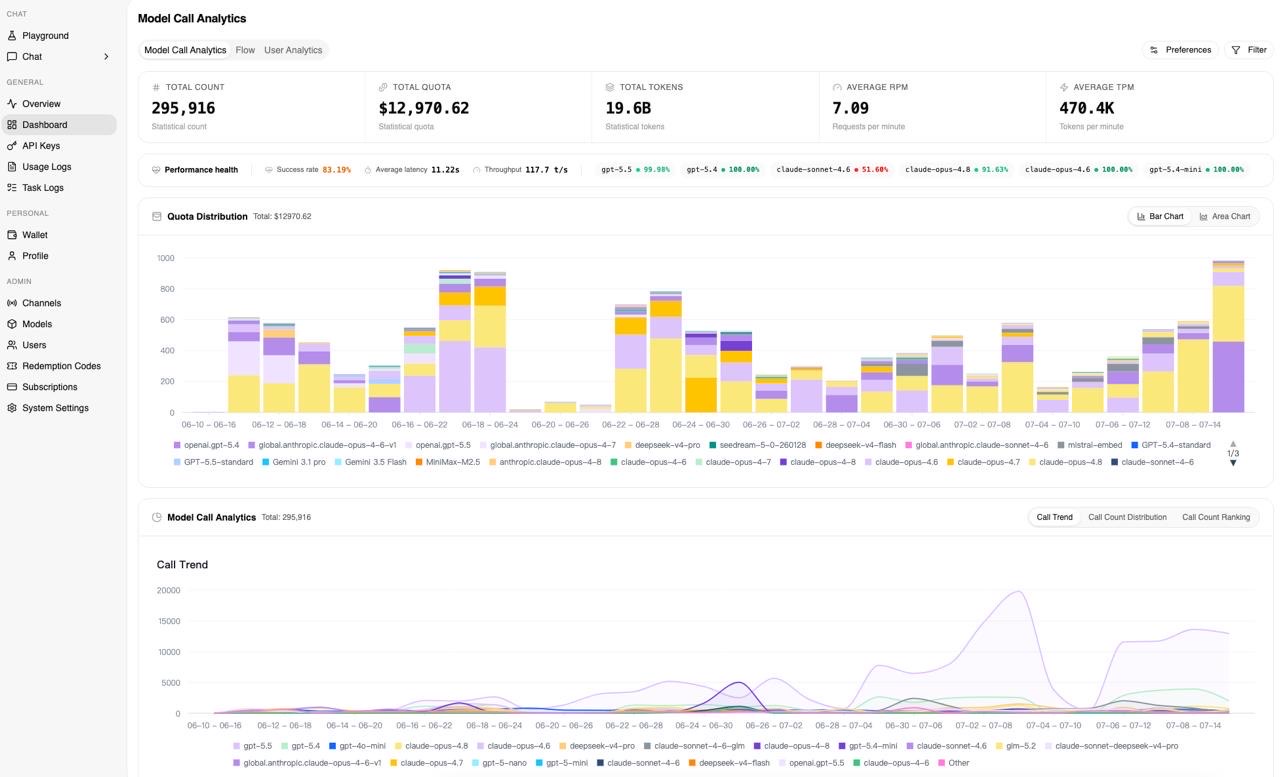Switch to the Model Call Analytics tab
This screenshot has width=1280, height=777.
pos(185,50)
